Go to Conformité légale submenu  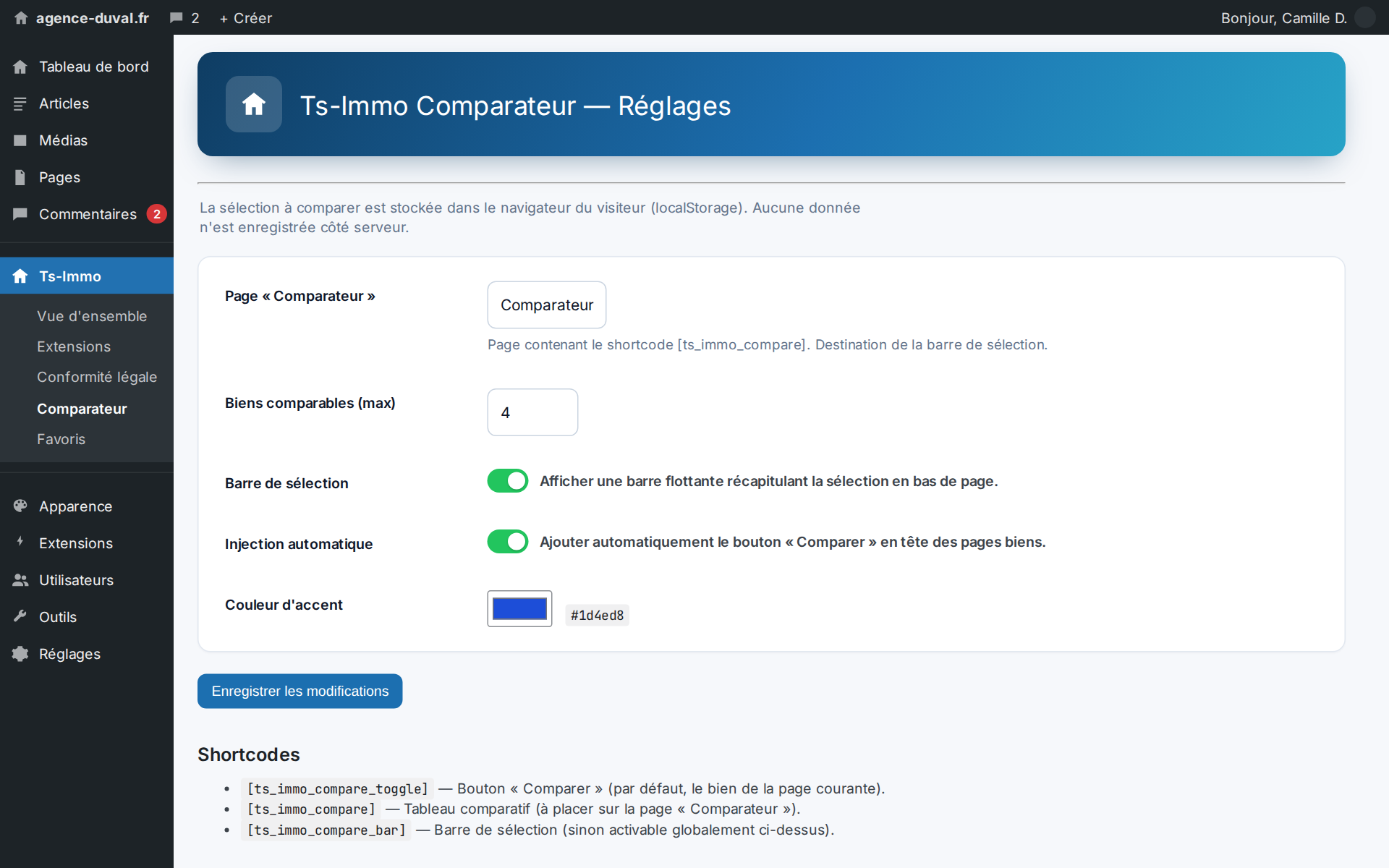click(x=97, y=377)
